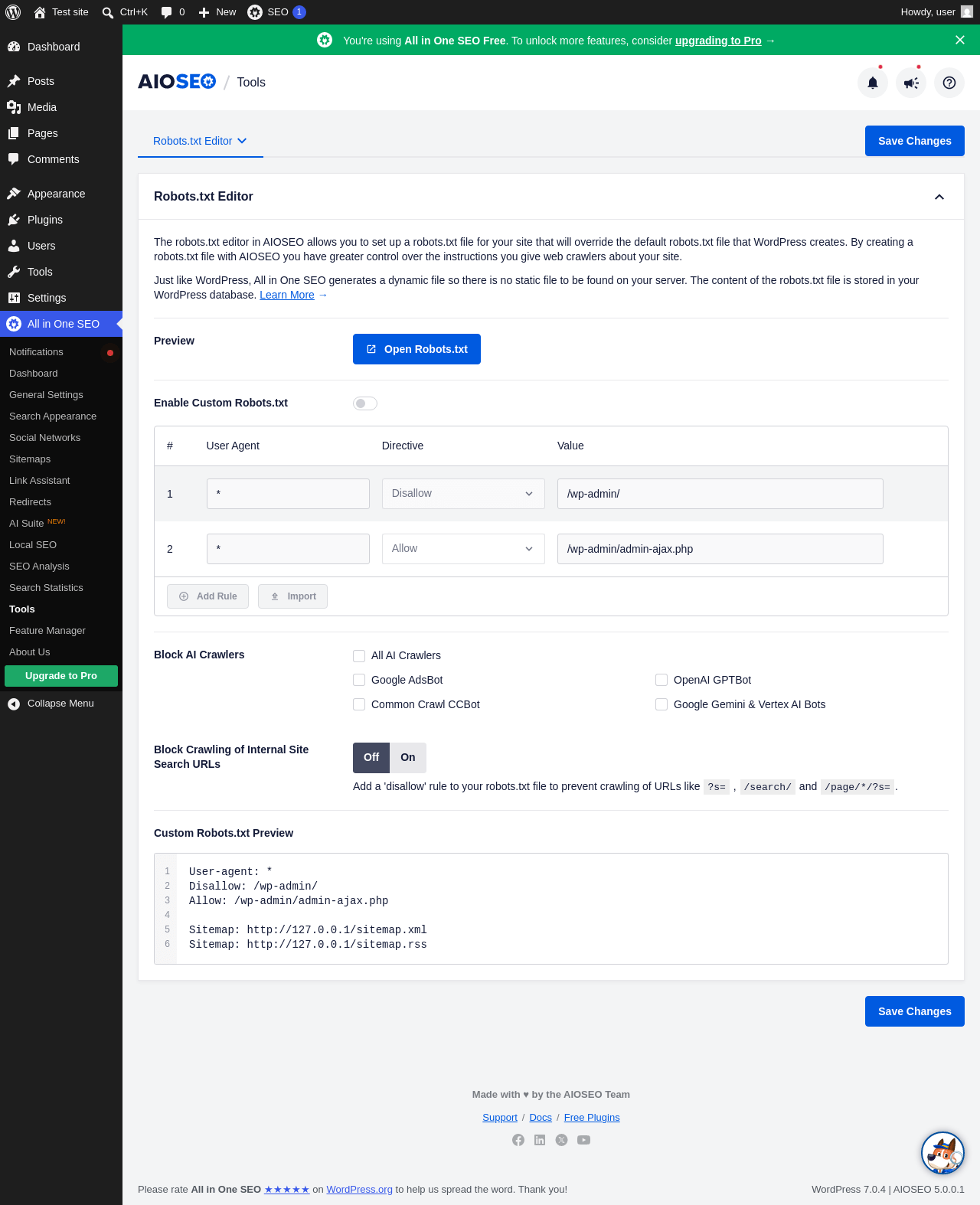Open Redirects submenu item
The width and height of the screenshot is (980, 1205).
[x=30, y=502]
